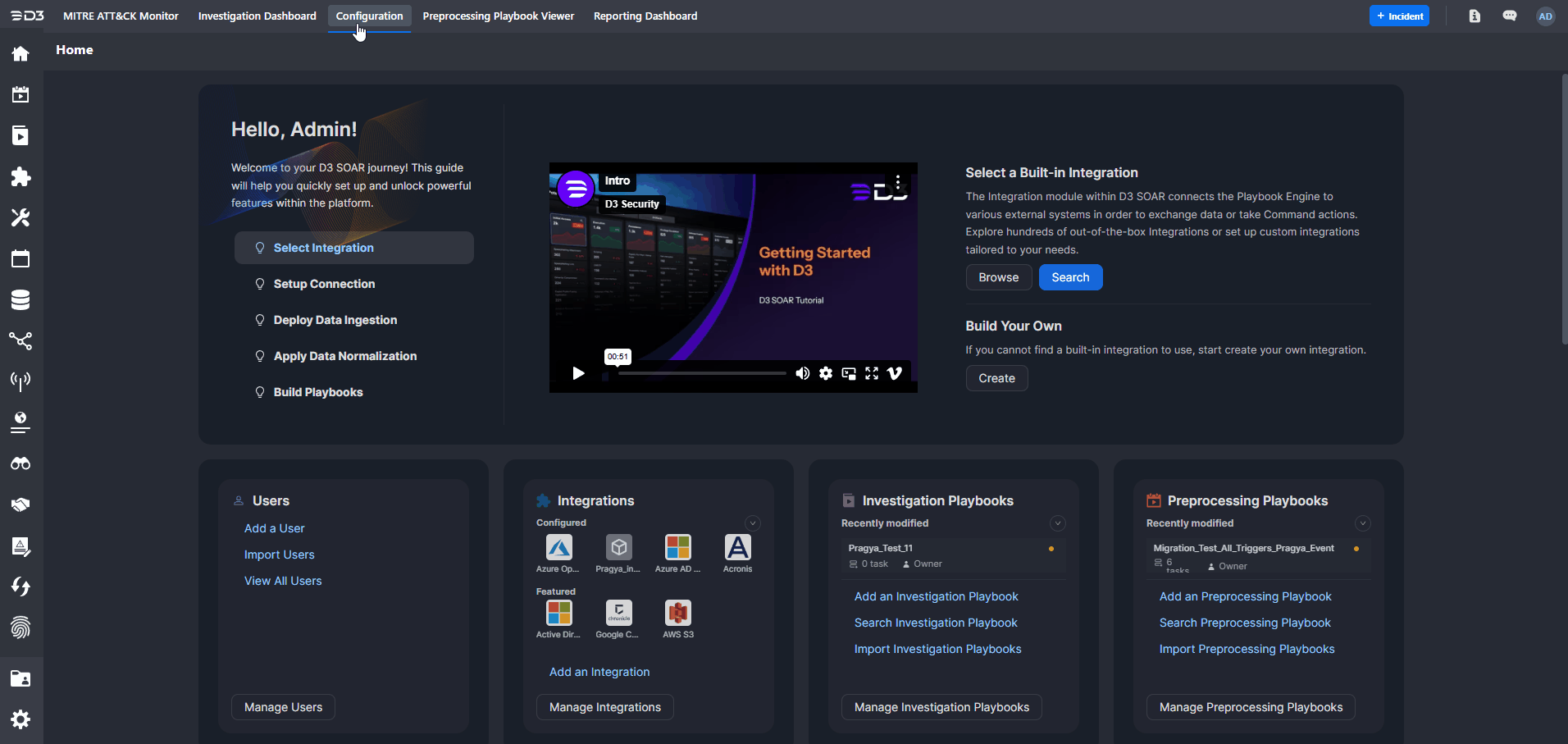Open the settings gear at sidebar bottom
1568x744 pixels.
click(x=21, y=719)
